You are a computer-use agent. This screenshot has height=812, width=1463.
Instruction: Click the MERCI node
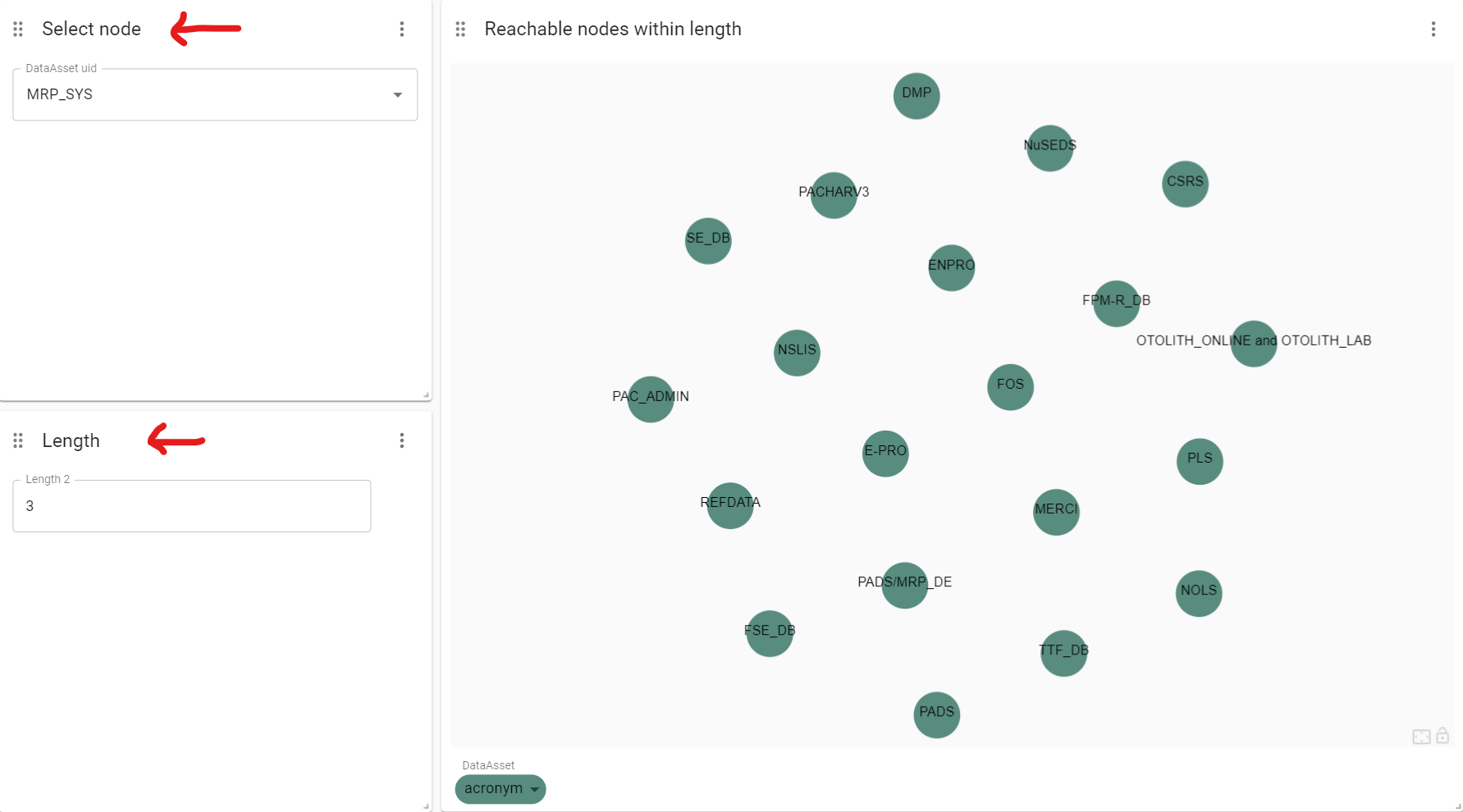pos(1056,512)
